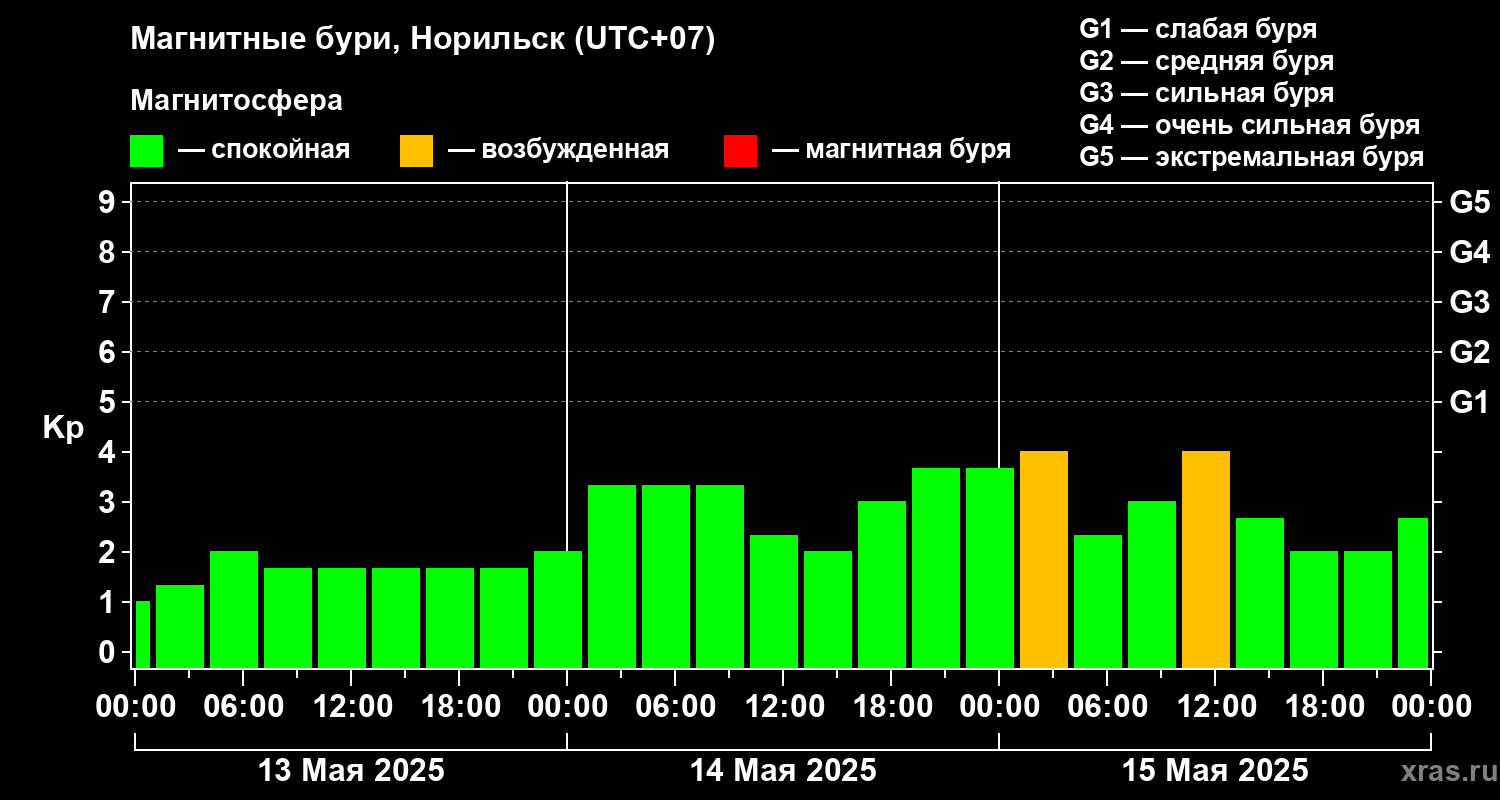Click the 13 Мая 2025 date label

351,771
